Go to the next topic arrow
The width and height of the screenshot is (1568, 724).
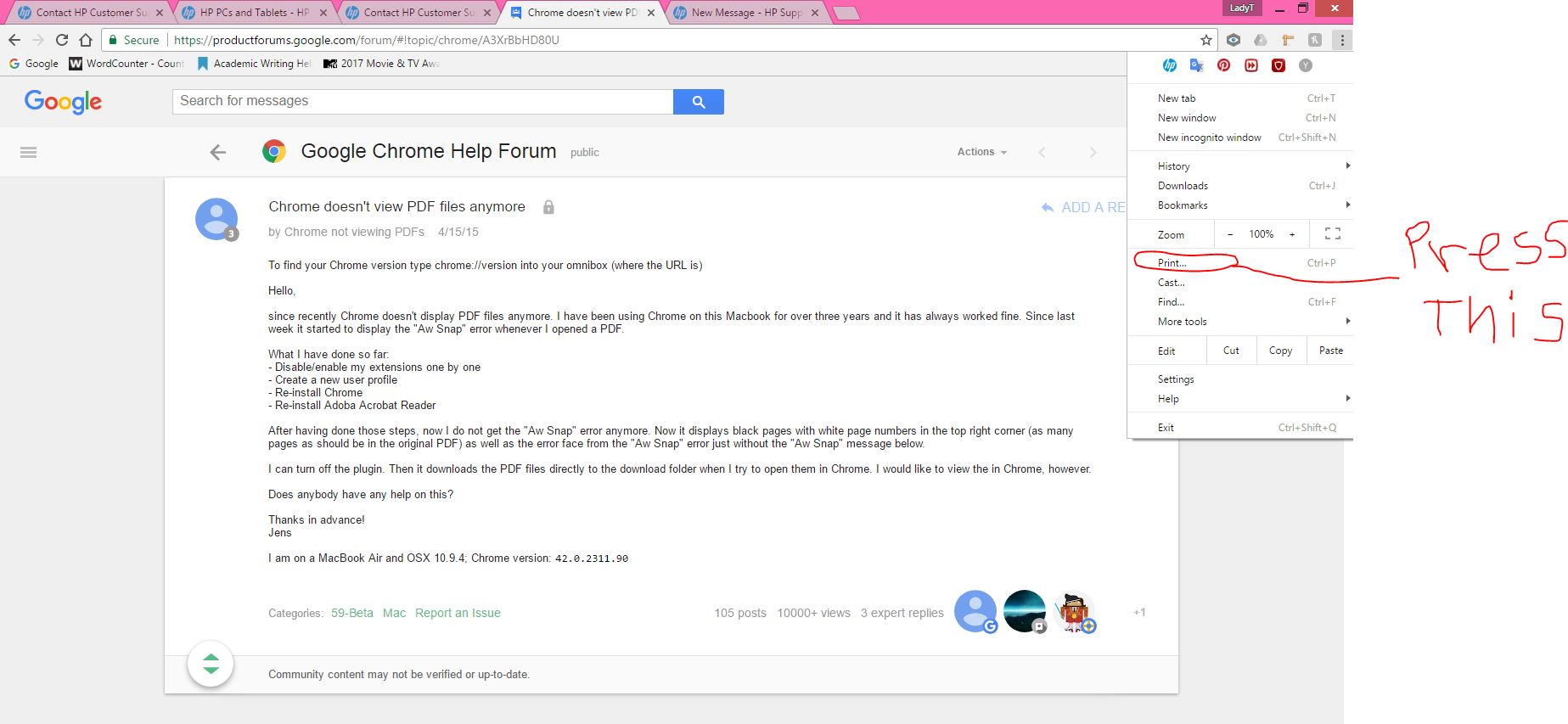[x=1093, y=153]
